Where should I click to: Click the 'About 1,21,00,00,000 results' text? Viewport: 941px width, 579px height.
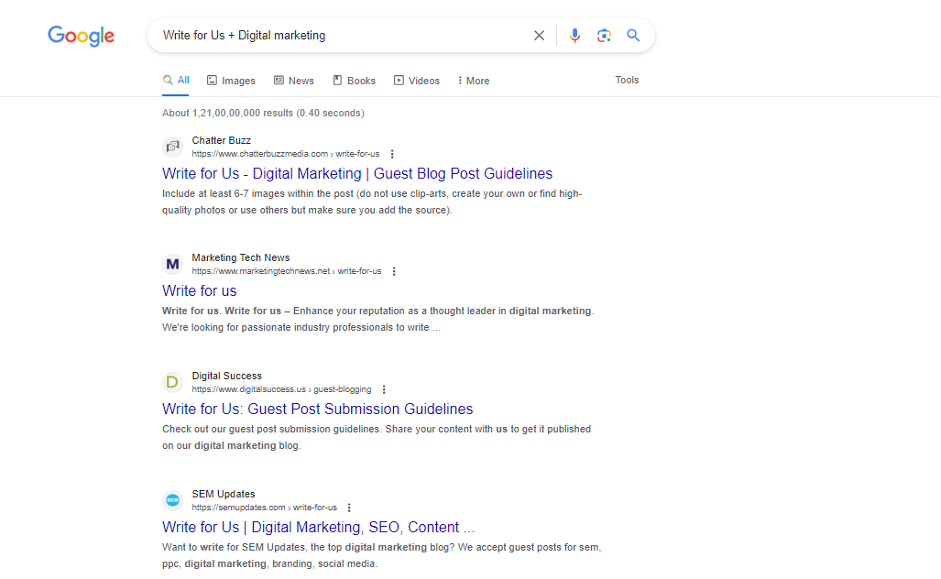coord(263,113)
